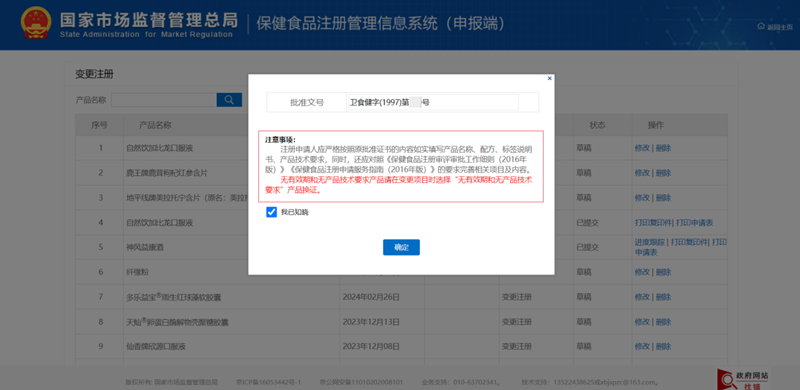Click 修改 for 纤缘粉

click(642, 272)
